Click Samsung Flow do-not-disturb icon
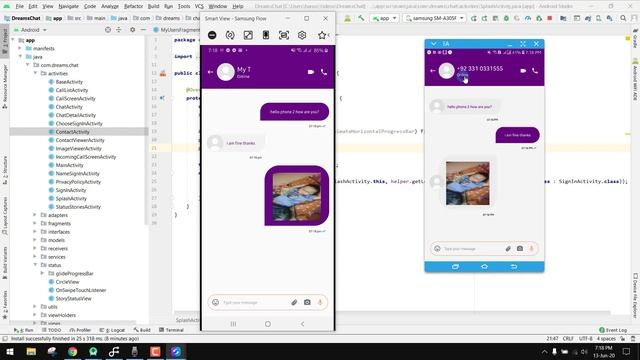This screenshot has width=640, height=360. tap(212, 35)
